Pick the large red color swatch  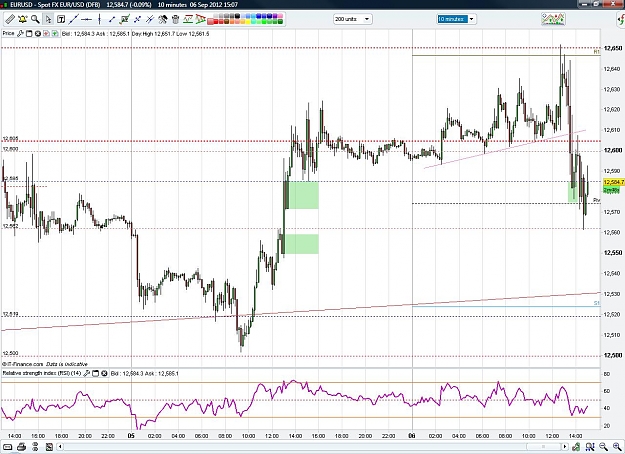pos(210,21)
